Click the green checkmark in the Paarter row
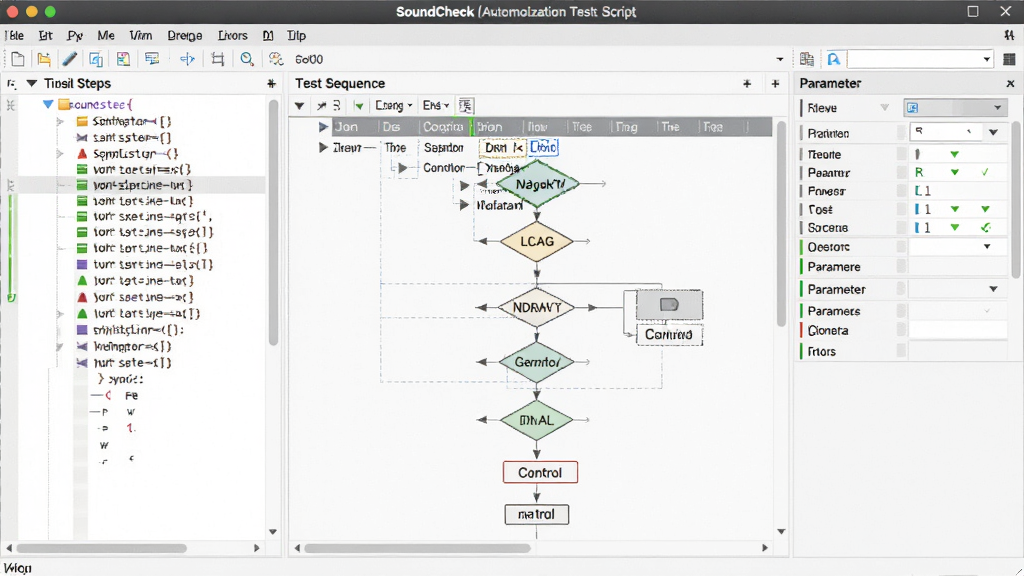Viewport: 1024px width, 576px height. (x=985, y=172)
